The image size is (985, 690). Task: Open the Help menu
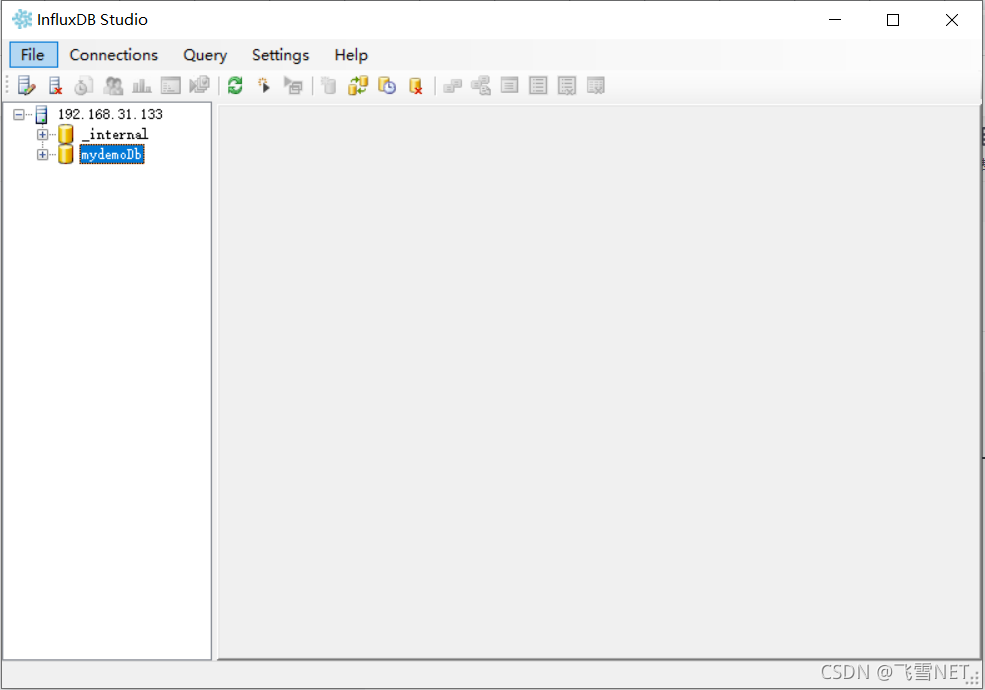[351, 55]
